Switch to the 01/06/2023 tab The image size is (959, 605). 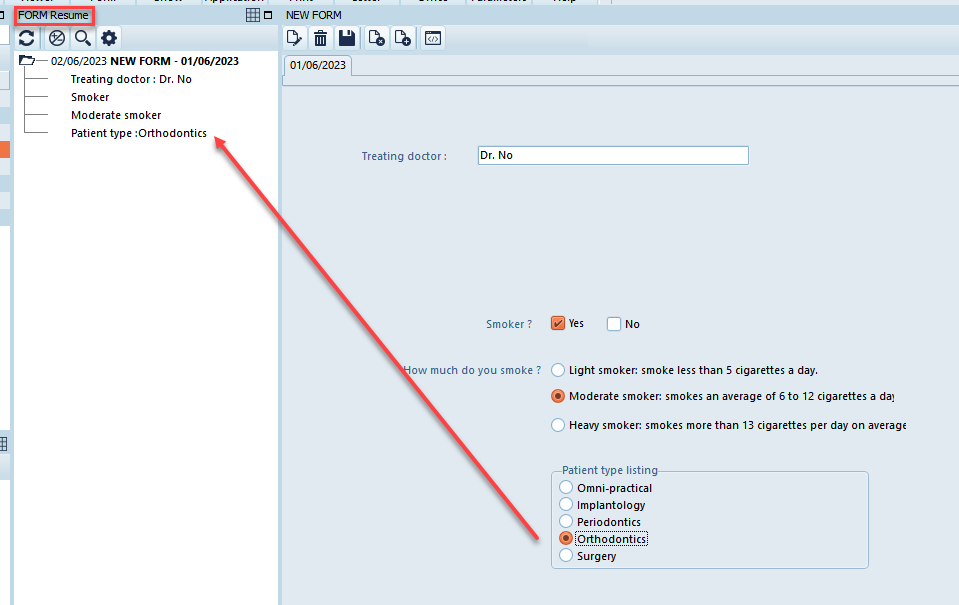click(x=318, y=65)
